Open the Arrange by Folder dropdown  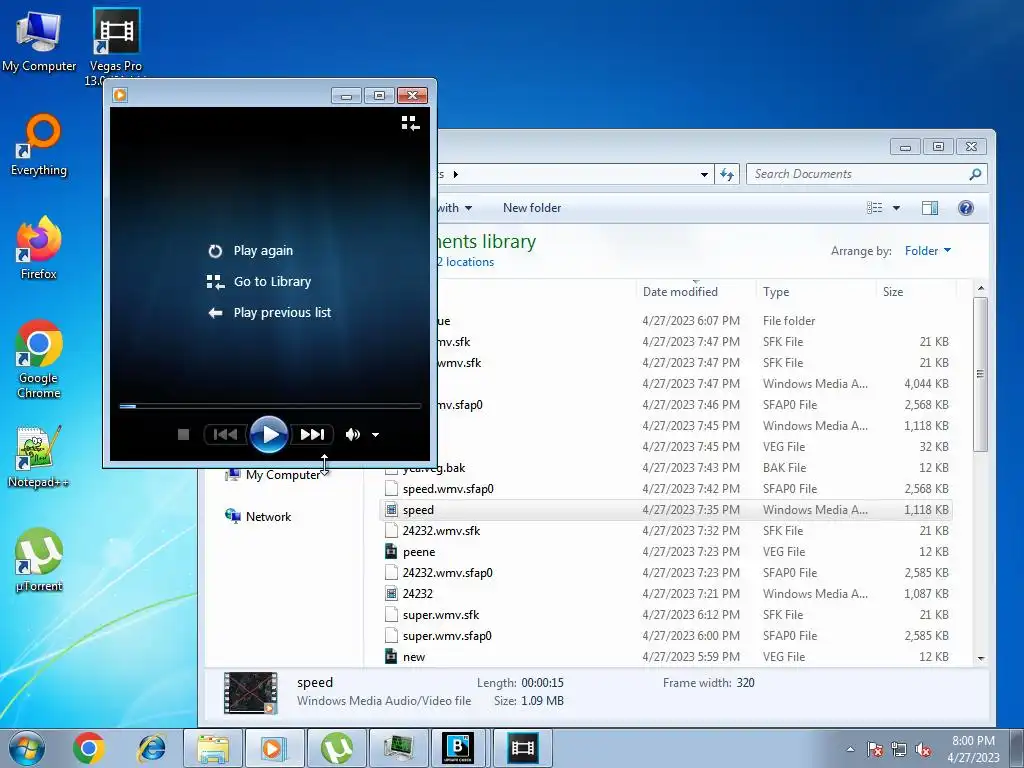[927, 251]
